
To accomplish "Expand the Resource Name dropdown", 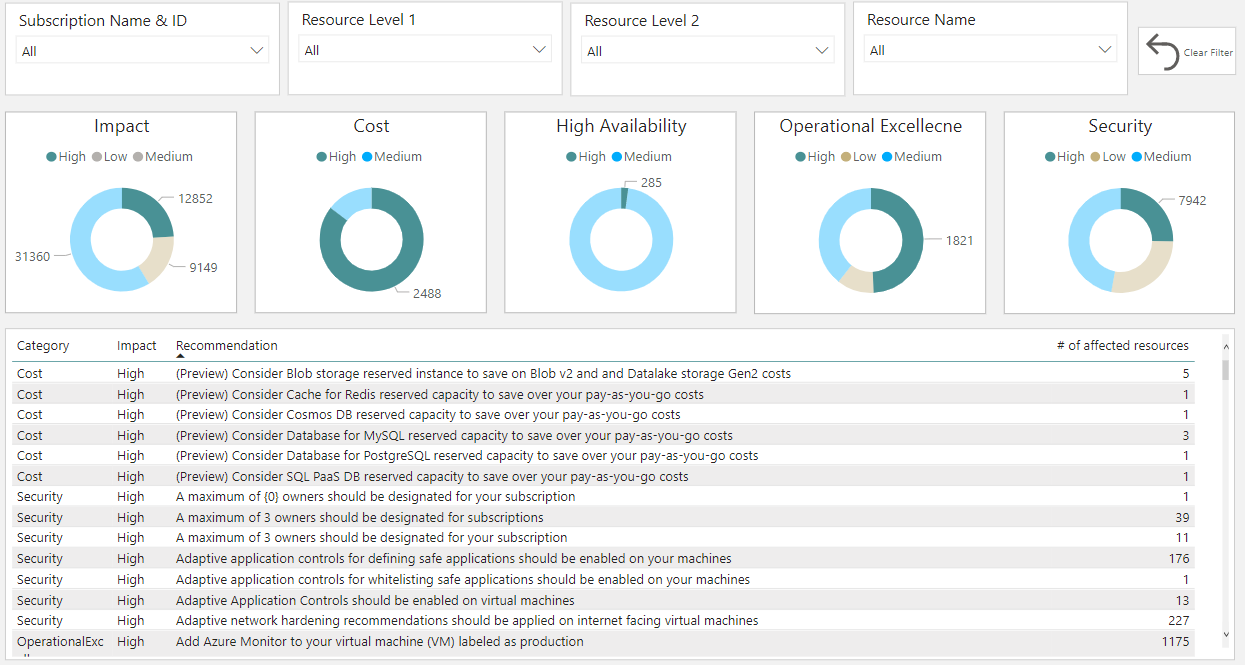I will pyautogui.click(x=990, y=50).
